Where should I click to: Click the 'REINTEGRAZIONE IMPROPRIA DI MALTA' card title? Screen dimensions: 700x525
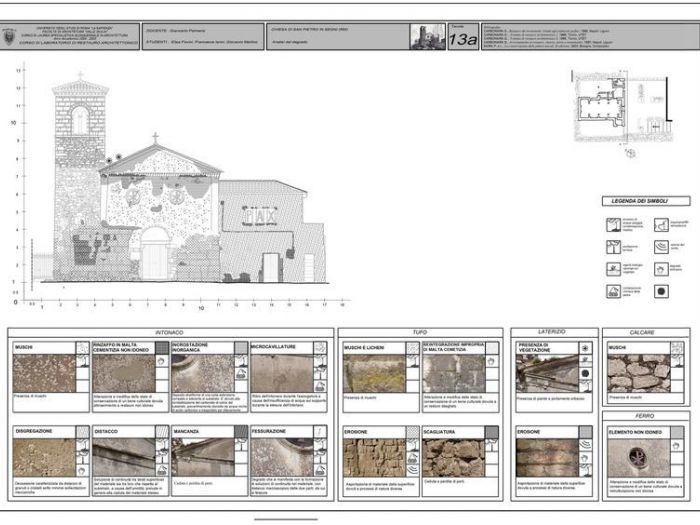coord(454,347)
